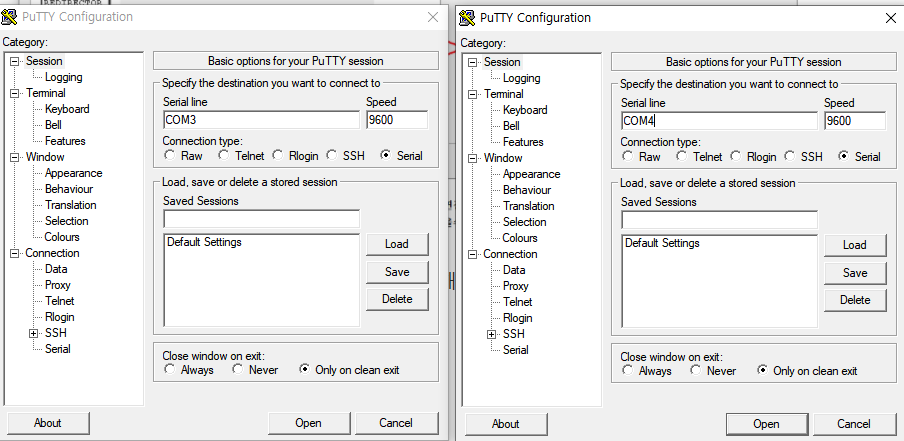The width and height of the screenshot is (904, 441).
Task: Focus Serial line field containing COM3
Action: click(x=261, y=120)
